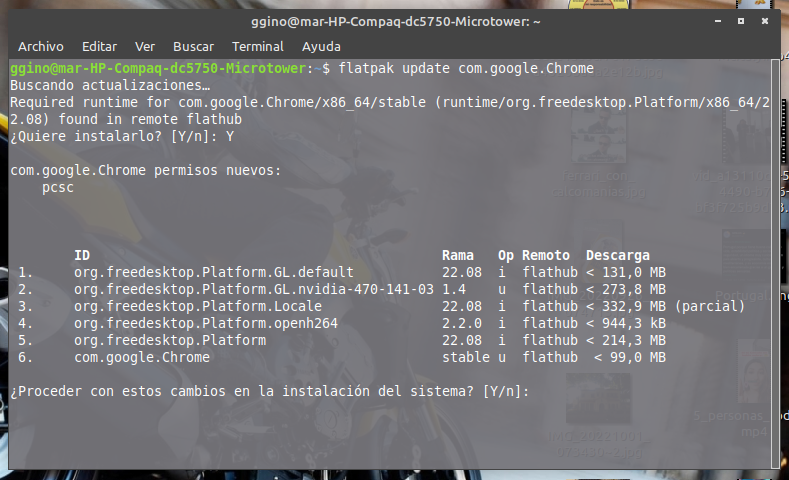Image resolution: width=789 pixels, height=480 pixels.
Task: Click download size '< 214,3 MB'
Action: [x=626, y=341]
